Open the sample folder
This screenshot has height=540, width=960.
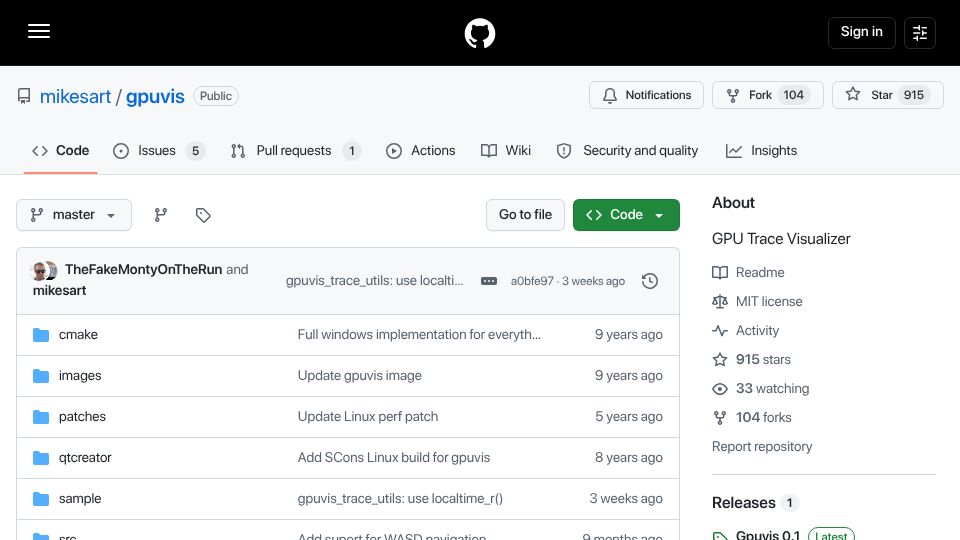[x=80, y=499]
